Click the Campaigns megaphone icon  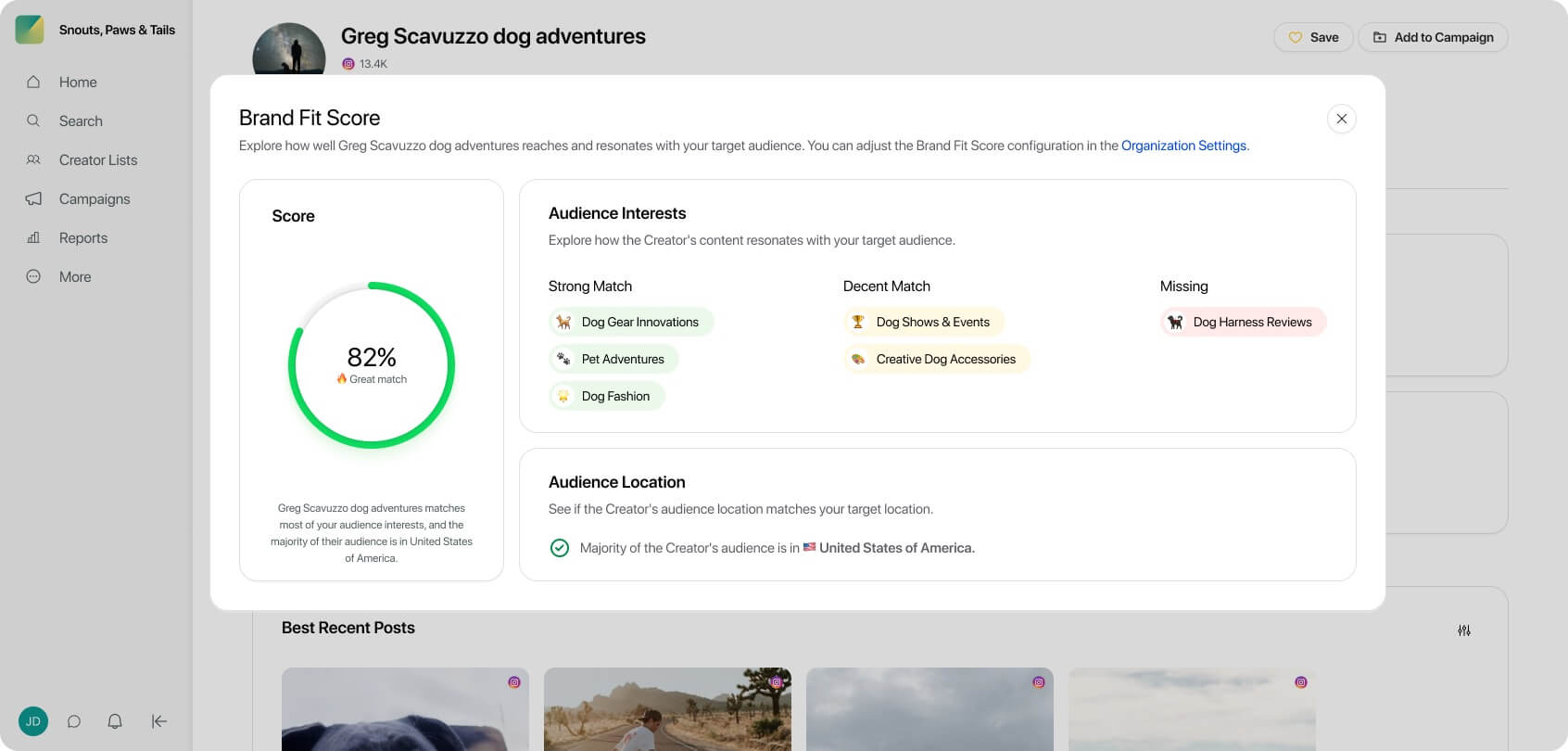[33, 198]
